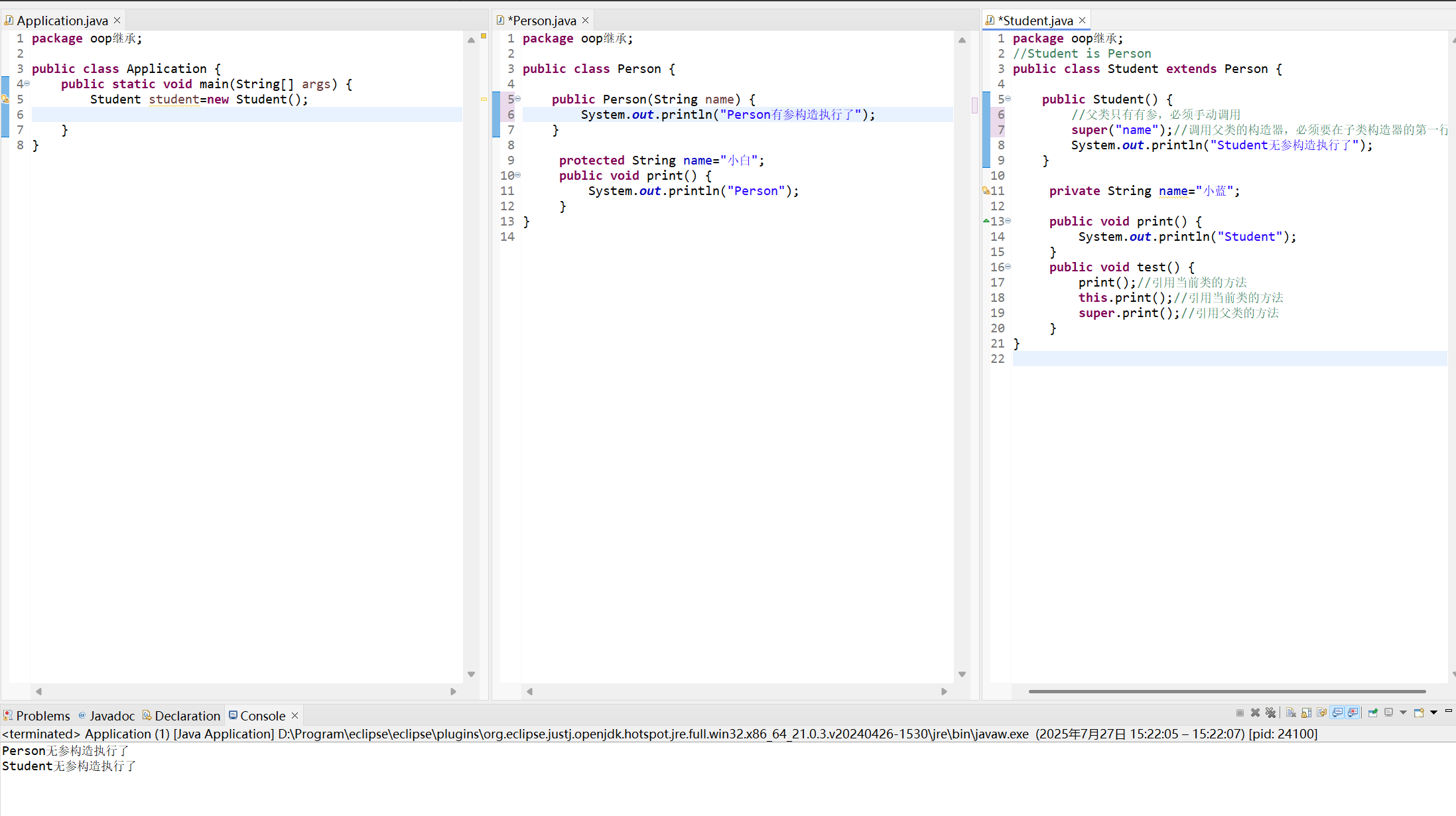Screen dimensions: 1456x816
Task: Switch to the *Student.java editor tab
Action: (1035, 21)
